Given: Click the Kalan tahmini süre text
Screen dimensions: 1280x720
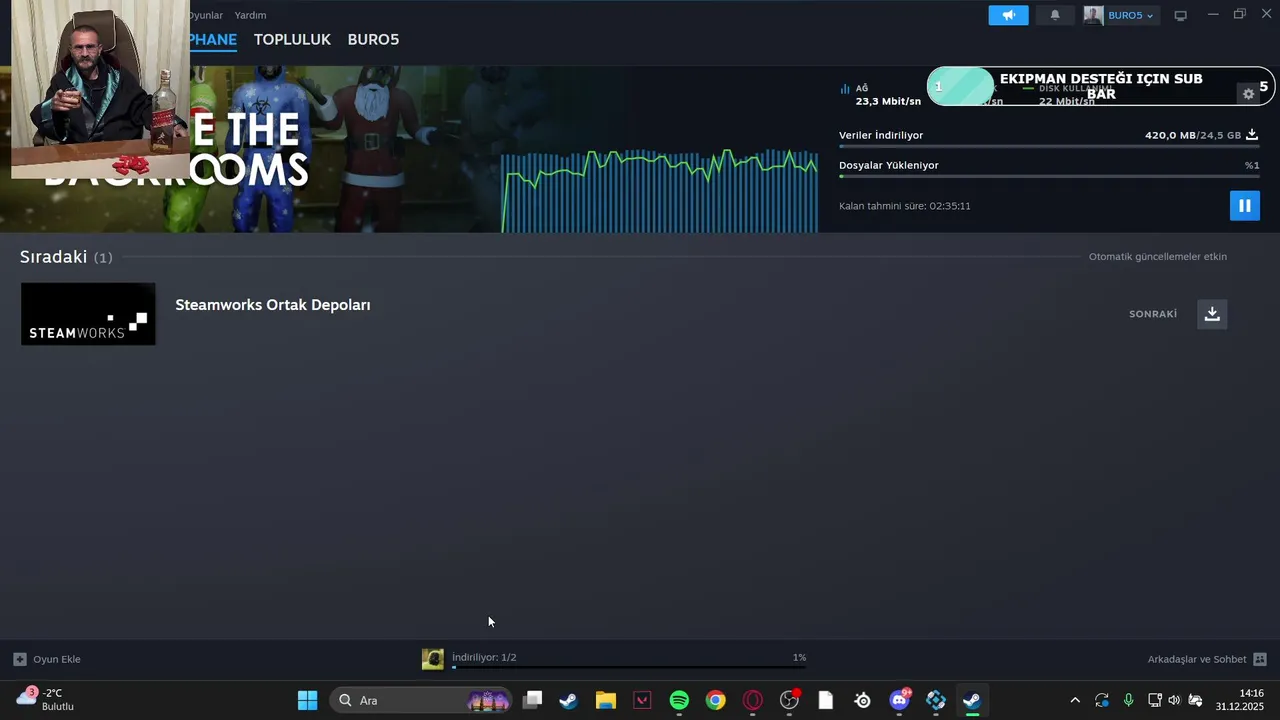Looking at the screenshot, I should coord(905,206).
